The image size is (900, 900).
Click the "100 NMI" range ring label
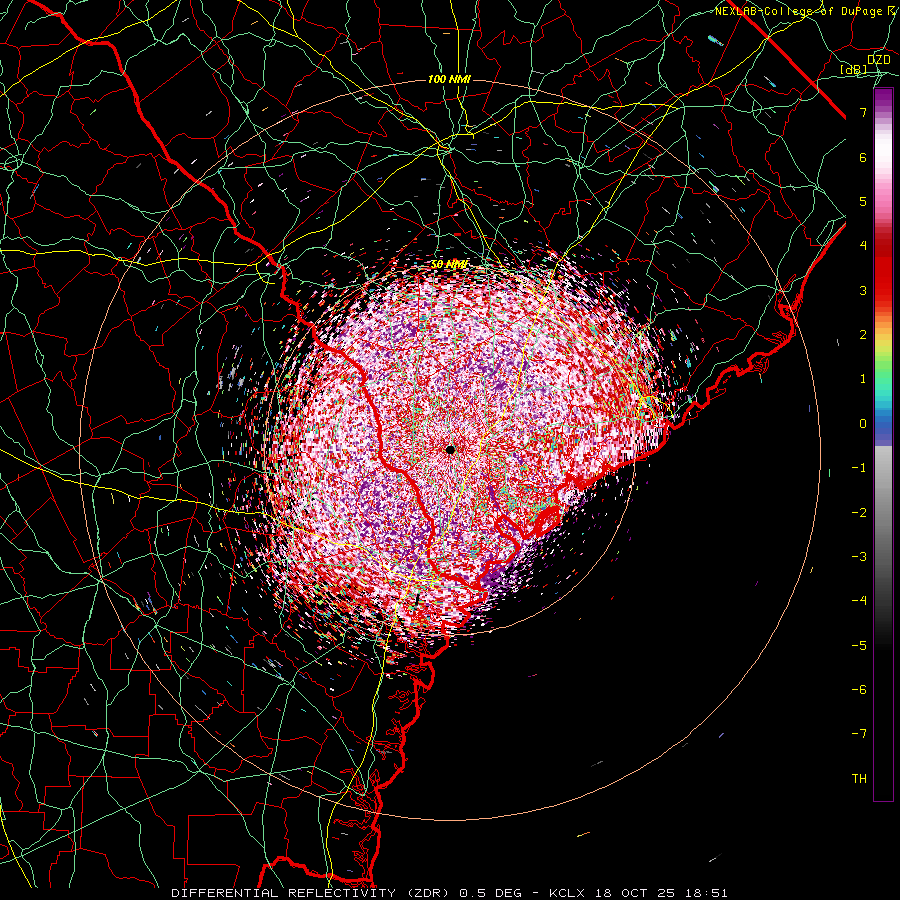click(x=449, y=79)
